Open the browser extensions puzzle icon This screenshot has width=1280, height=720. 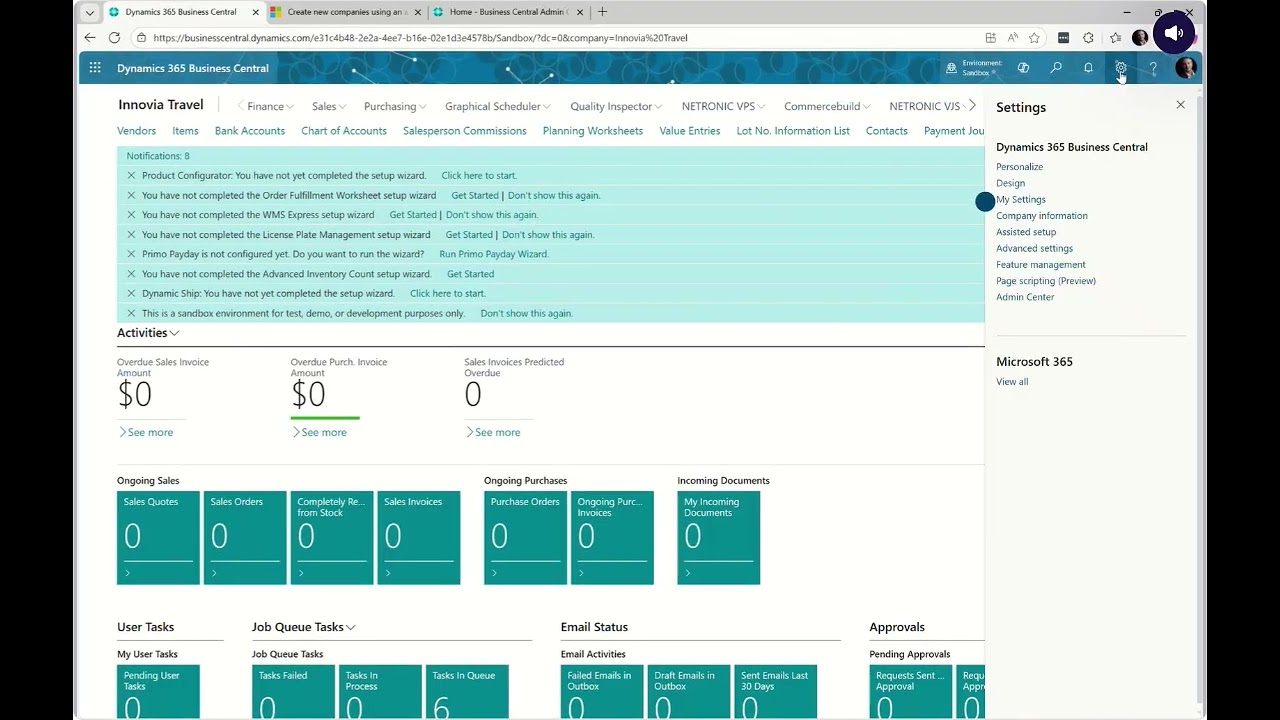[x=1089, y=38]
